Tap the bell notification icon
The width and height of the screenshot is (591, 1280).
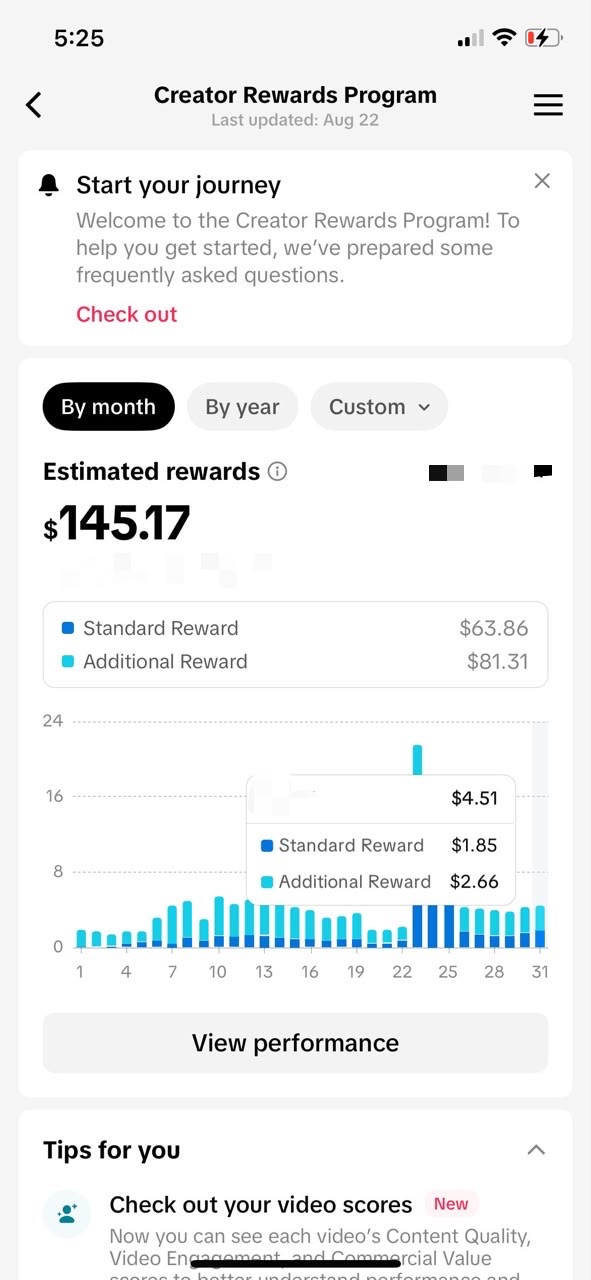(x=48, y=185)
